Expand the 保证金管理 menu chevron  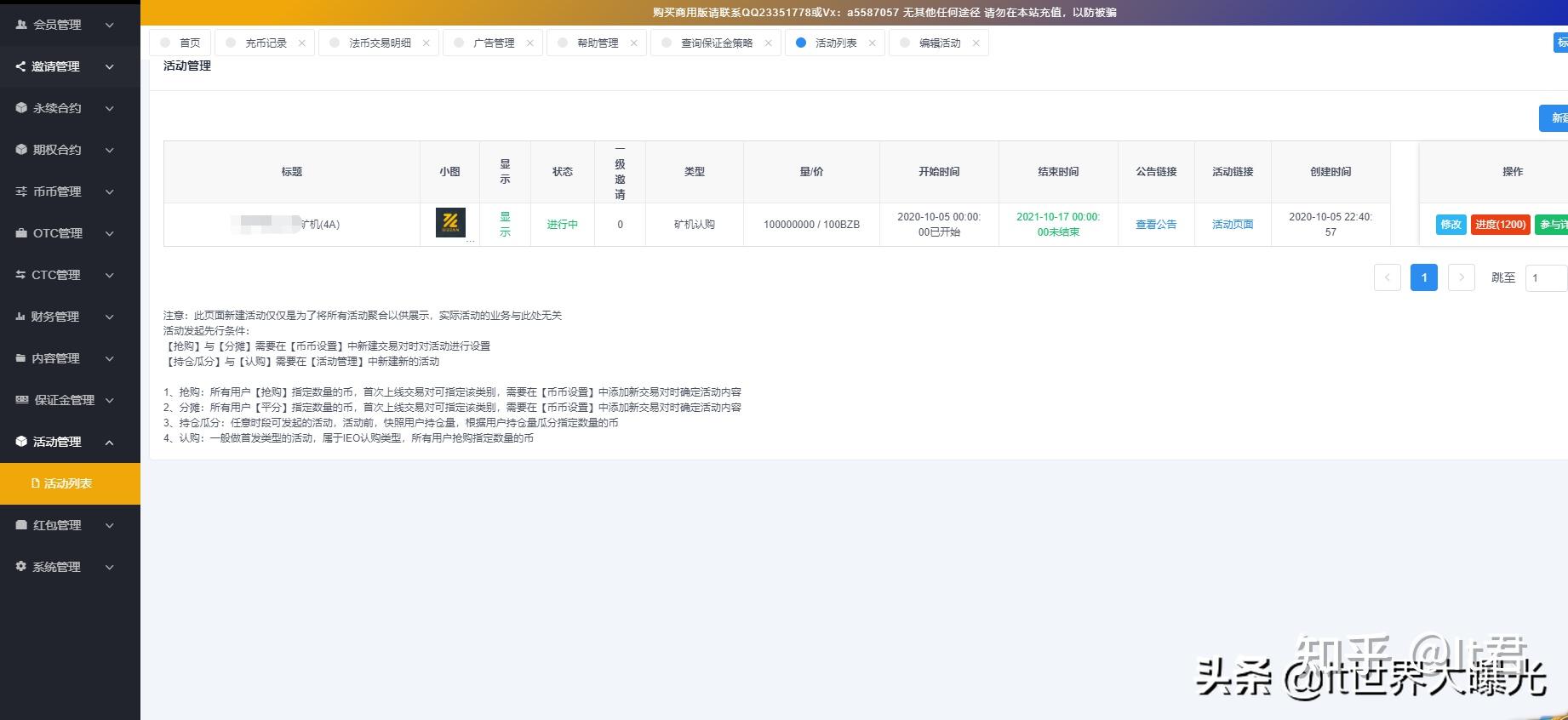click(109, 400)
